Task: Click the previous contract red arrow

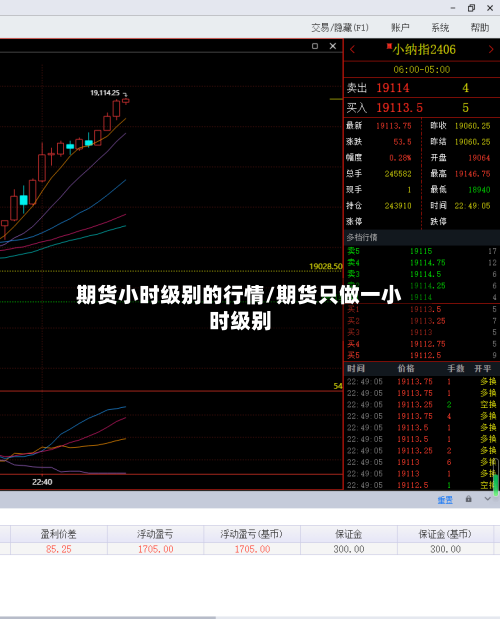Action: pyautogui.click(x=352, y=50)
